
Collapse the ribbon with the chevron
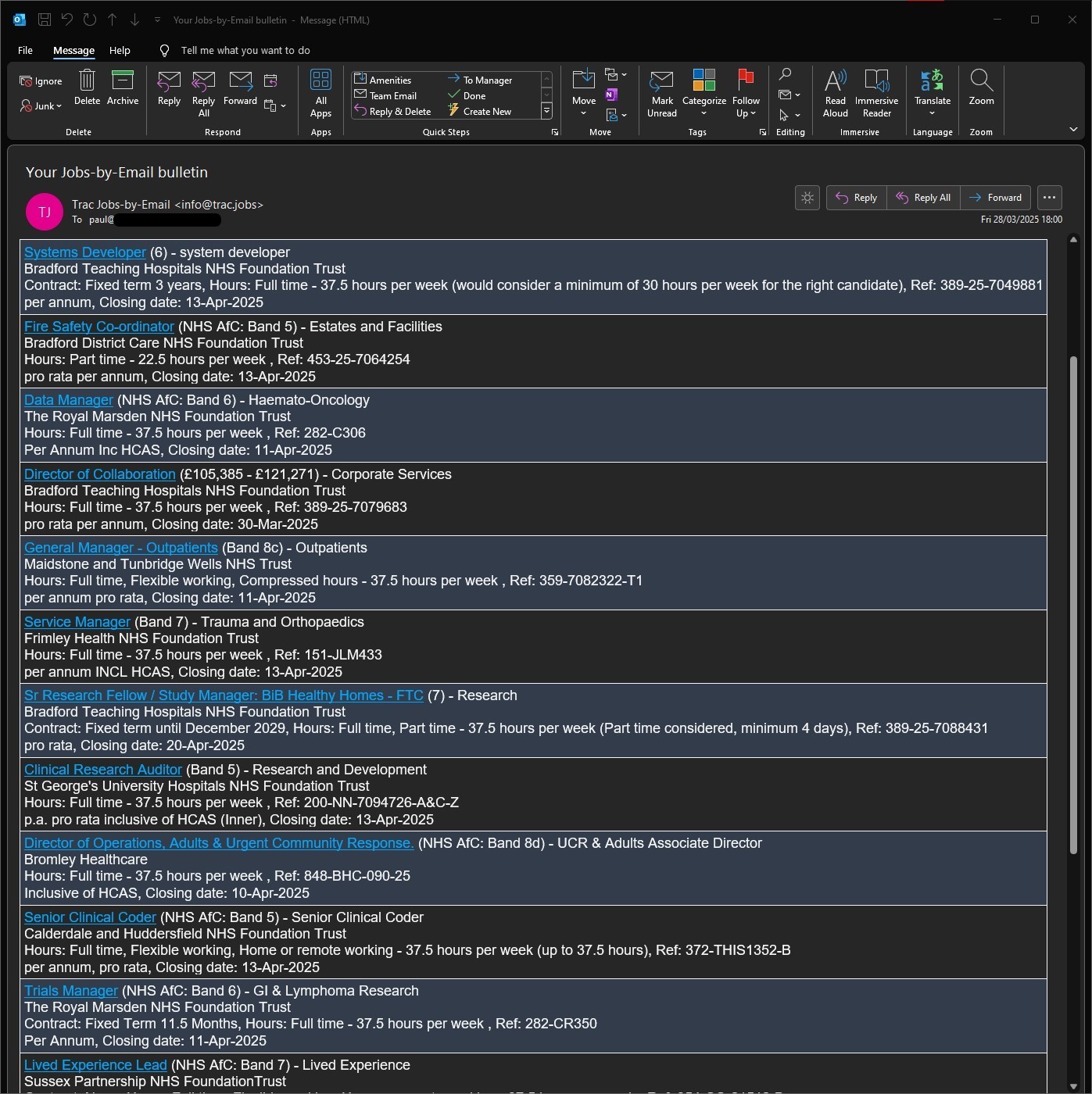point(1073,129)
